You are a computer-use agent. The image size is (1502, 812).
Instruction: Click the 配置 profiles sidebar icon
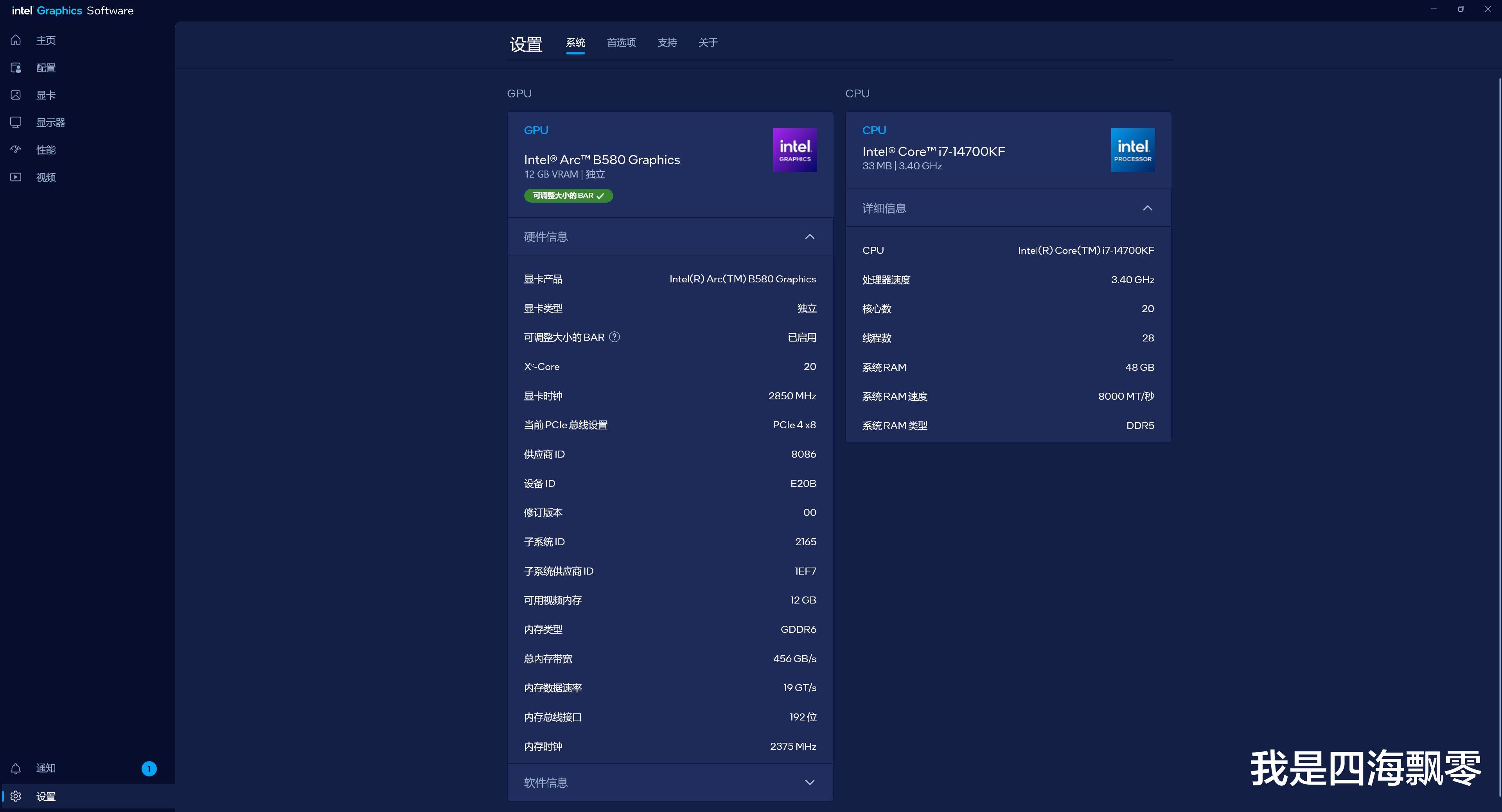pos(16,68)
